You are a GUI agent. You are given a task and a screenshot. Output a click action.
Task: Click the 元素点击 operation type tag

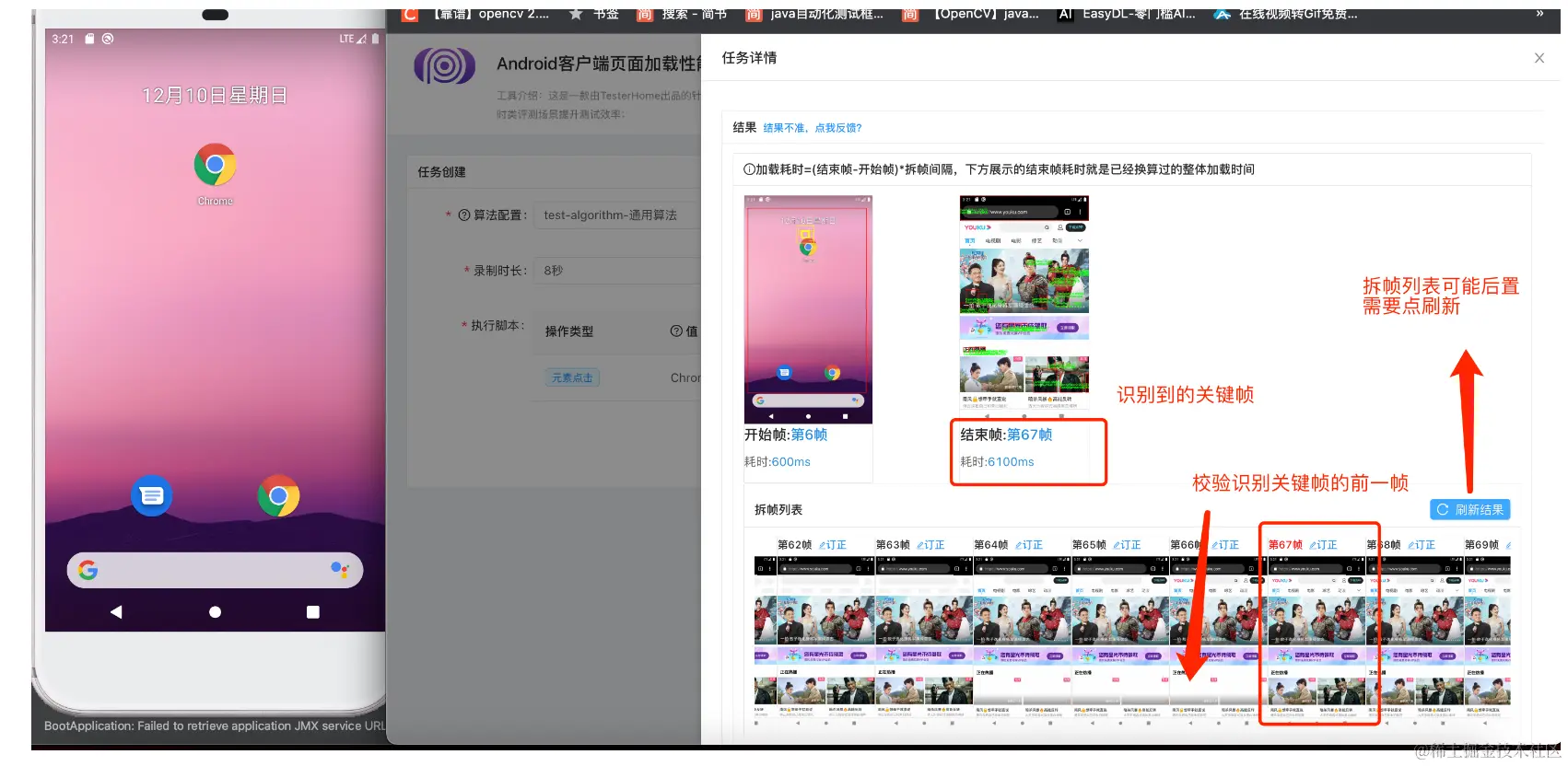point(572,377)
